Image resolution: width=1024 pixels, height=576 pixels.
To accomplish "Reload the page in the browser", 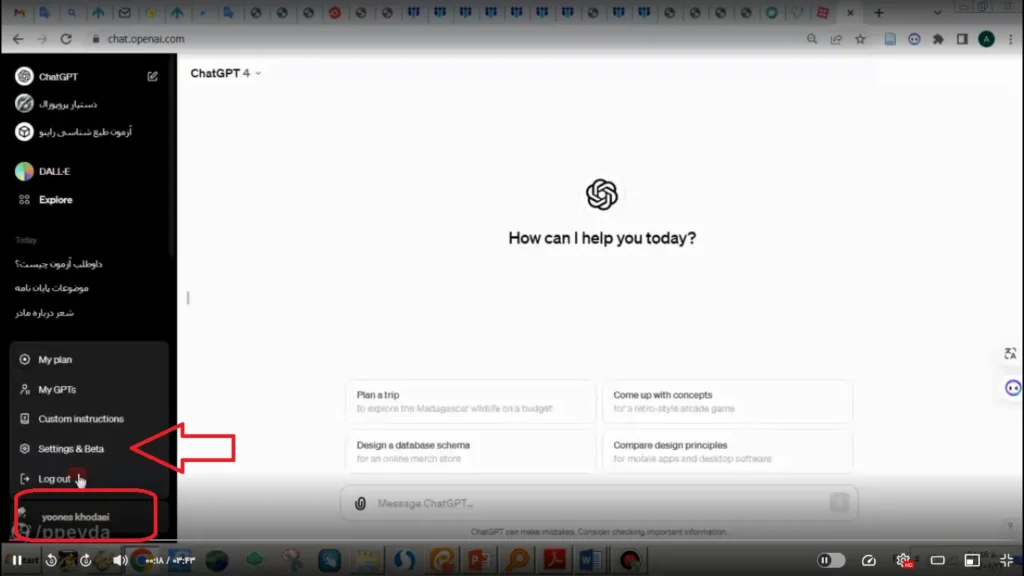I will click(x=66, y=39).
